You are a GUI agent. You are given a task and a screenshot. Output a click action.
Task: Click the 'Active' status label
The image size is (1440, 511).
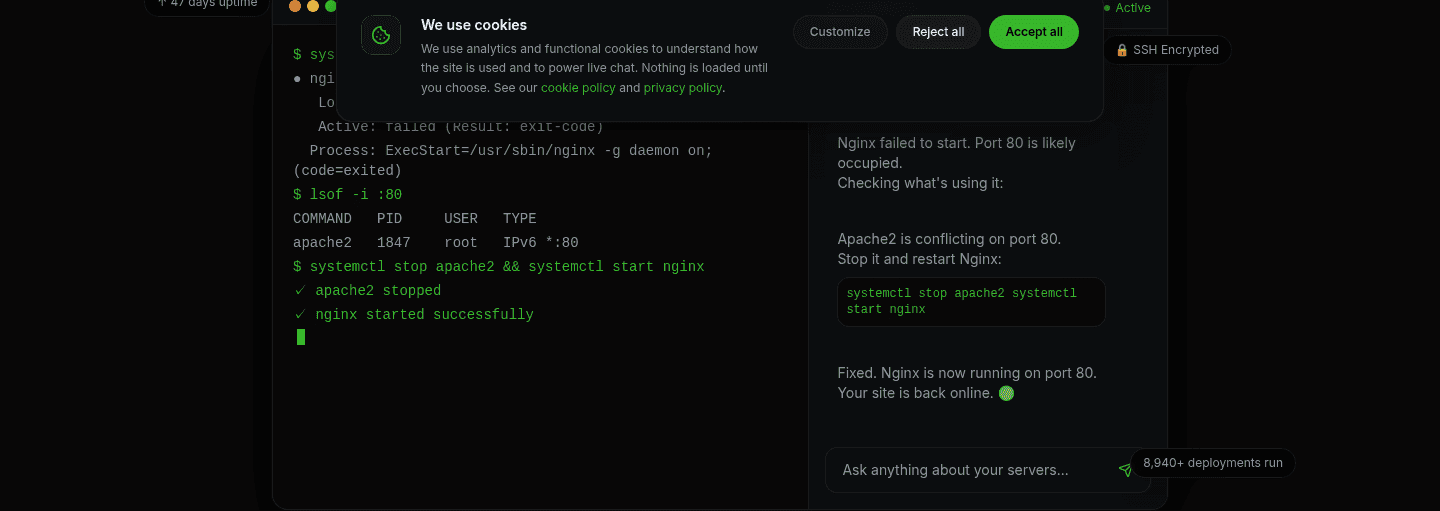pyautogui.click(x=1133, y=8)
